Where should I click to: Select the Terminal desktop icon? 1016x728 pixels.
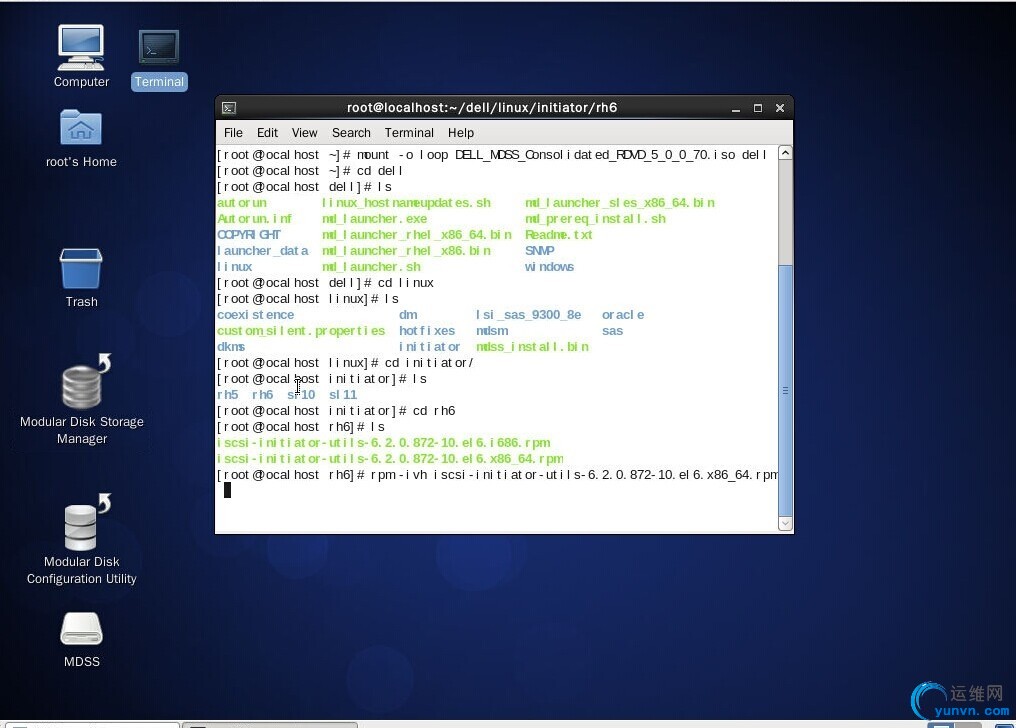pyautogui.click(x=159, y=58)
